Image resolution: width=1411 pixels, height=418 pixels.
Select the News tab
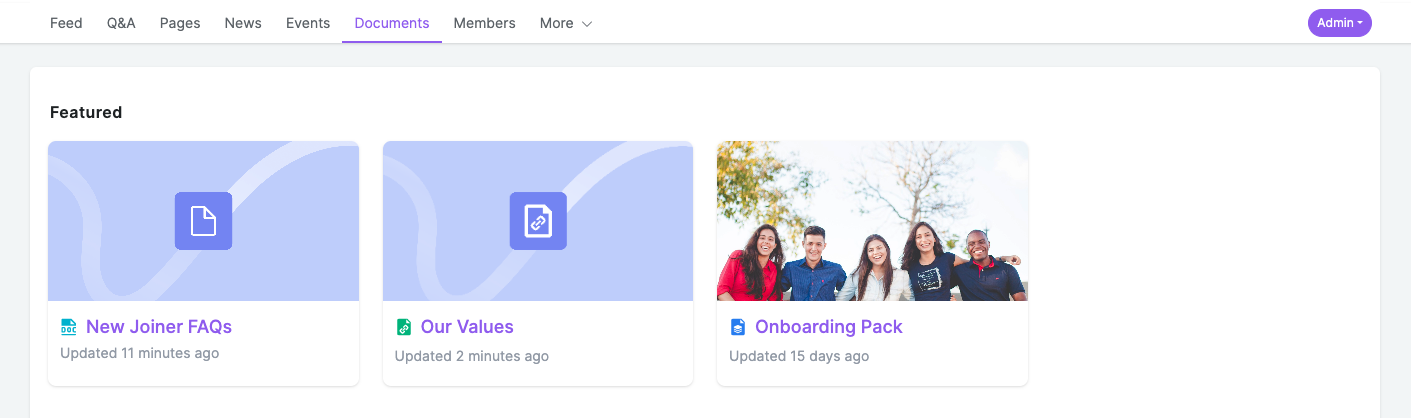pos(243,23)
